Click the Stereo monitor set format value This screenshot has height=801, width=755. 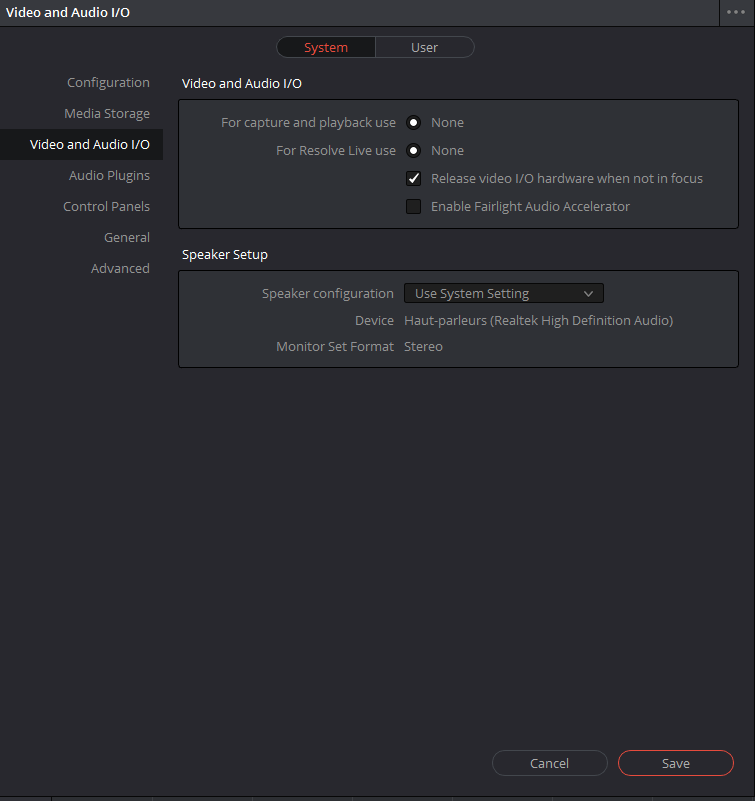tap(423, 347)
